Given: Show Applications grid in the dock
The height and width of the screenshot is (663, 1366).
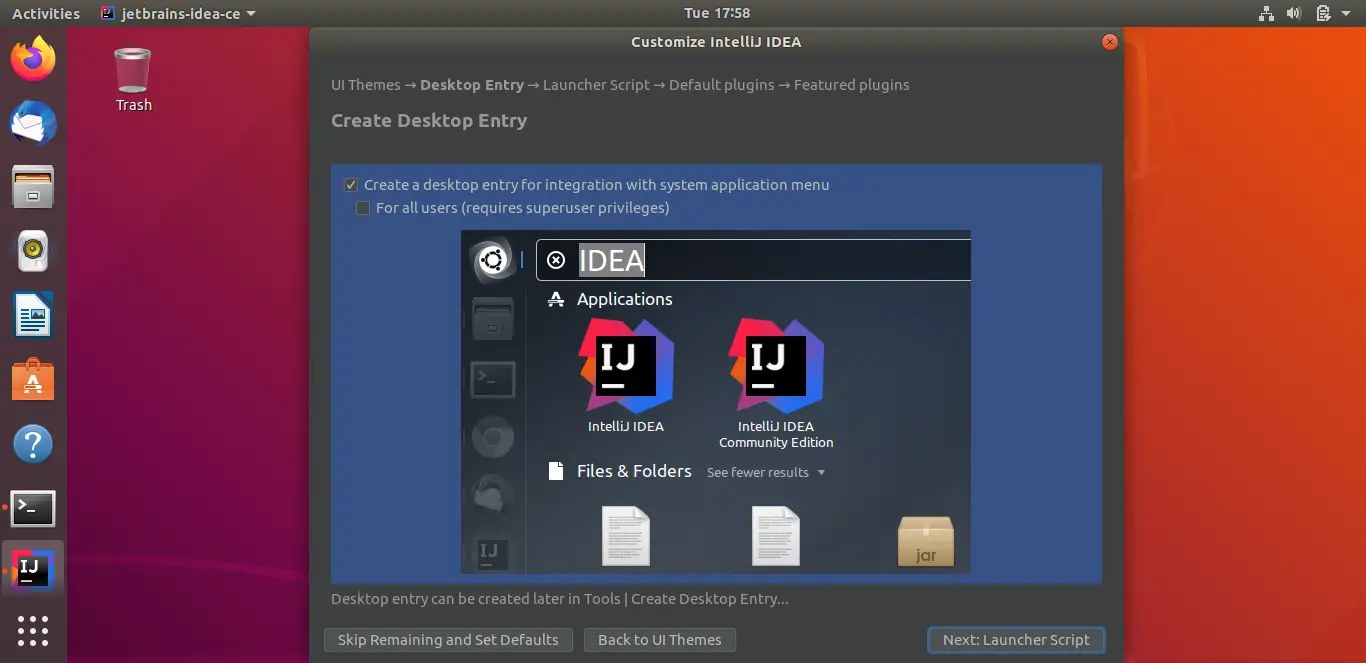Looking at the screenshot, I should (33, 630).
